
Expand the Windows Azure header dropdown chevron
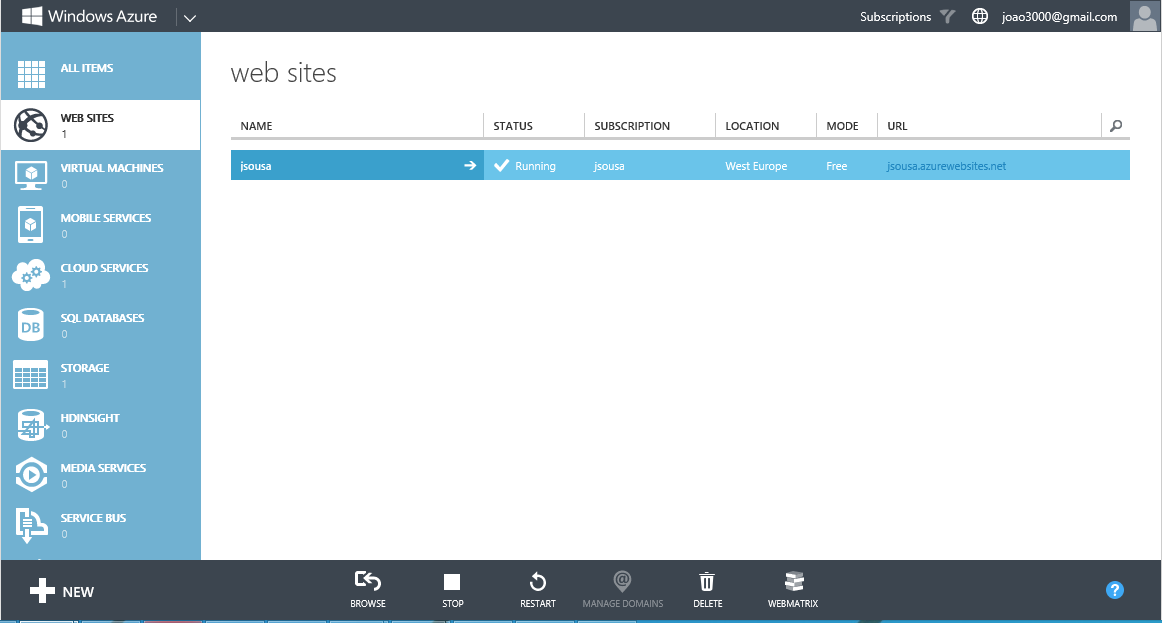pos(190,18)
